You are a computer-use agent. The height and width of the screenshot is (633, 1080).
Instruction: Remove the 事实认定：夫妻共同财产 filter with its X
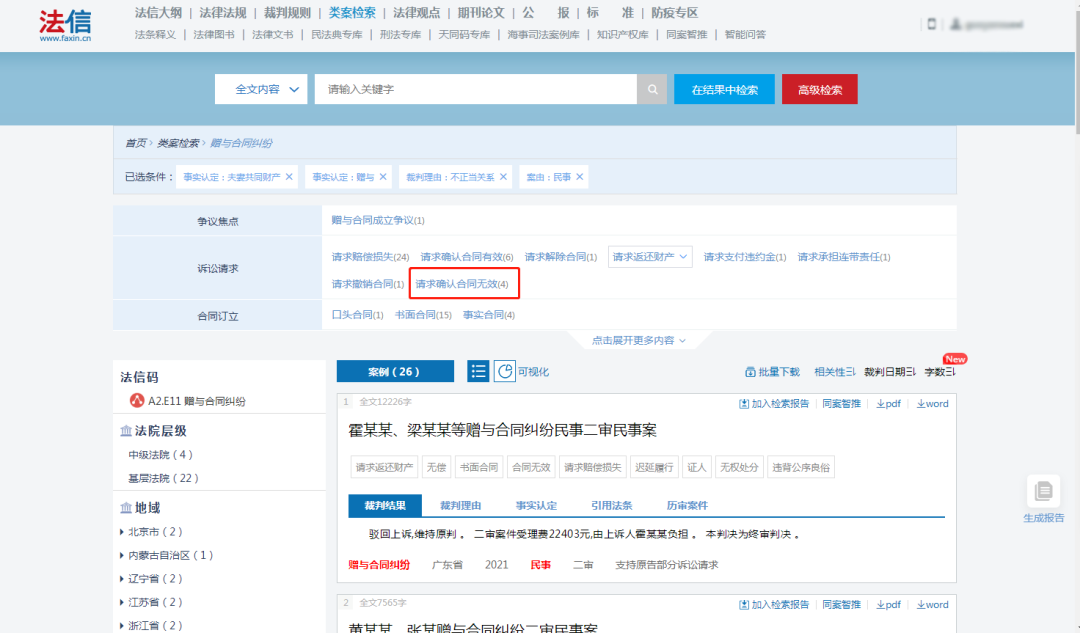coord(289,177)
